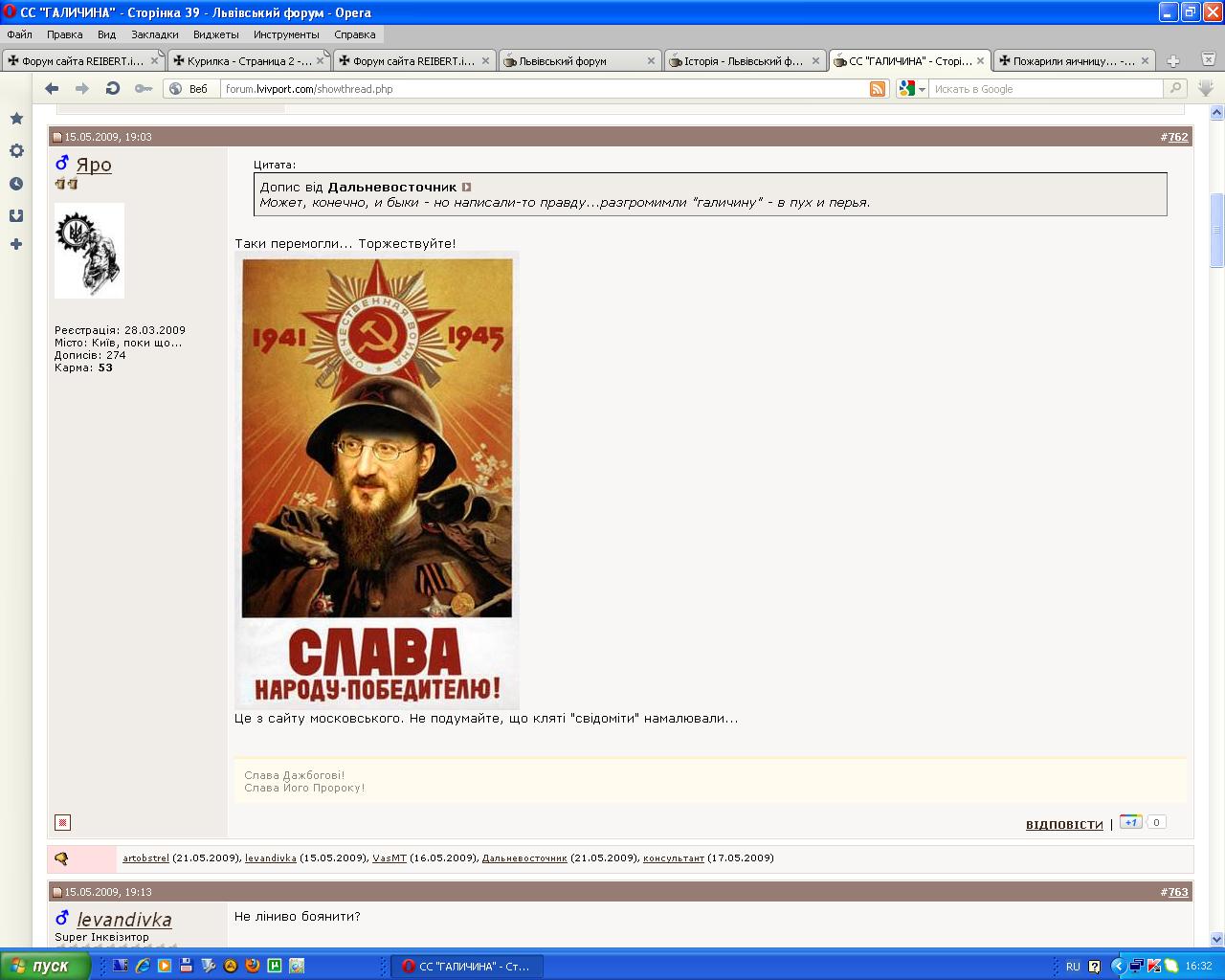Image resolution: width=1225 pixels, height=980 pixels.
Task: Click the +1 reputation icon on post 762
Action: [x=1130, y=822]
